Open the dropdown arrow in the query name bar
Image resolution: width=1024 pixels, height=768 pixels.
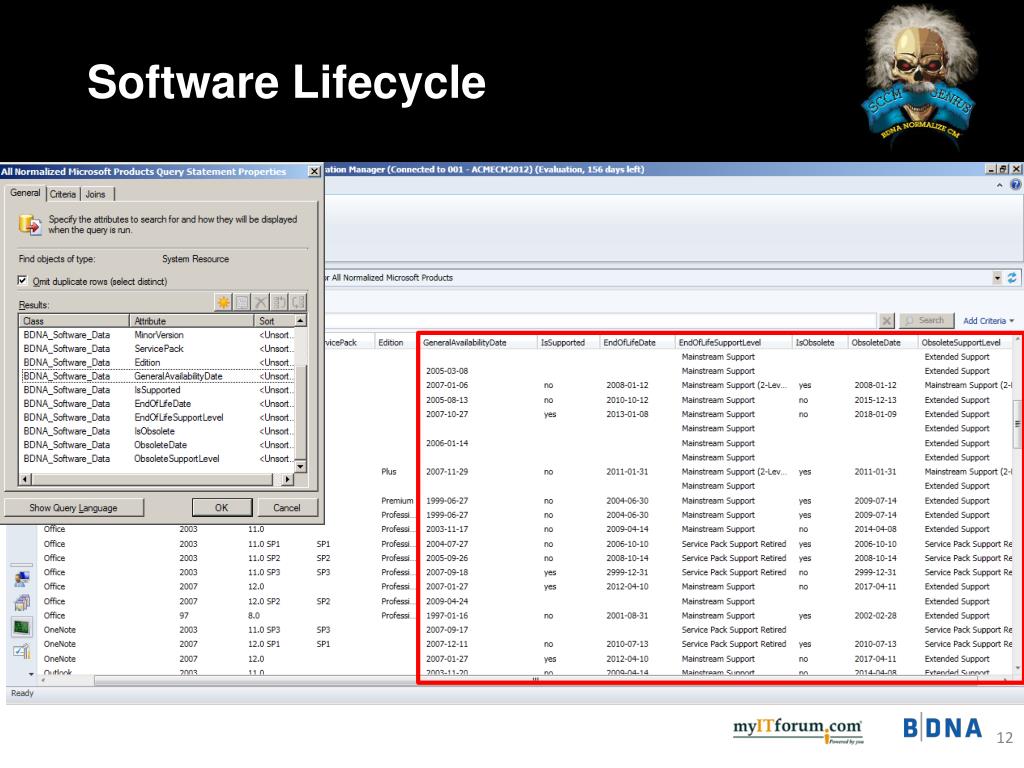point(997,278)
